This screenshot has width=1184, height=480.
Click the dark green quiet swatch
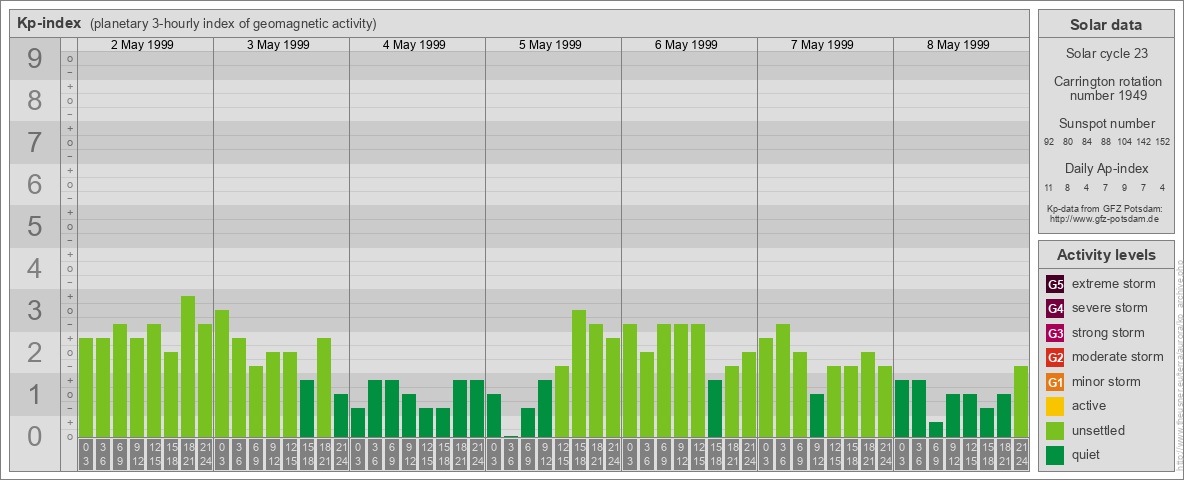[x=1056, y=455]
